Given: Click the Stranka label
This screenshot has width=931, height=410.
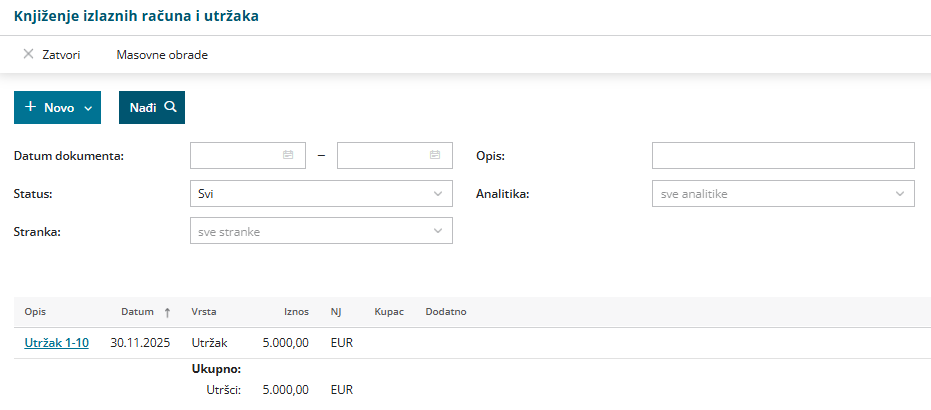Looking at the screenshot, I should pyautogui.click(x=37, y=231).
